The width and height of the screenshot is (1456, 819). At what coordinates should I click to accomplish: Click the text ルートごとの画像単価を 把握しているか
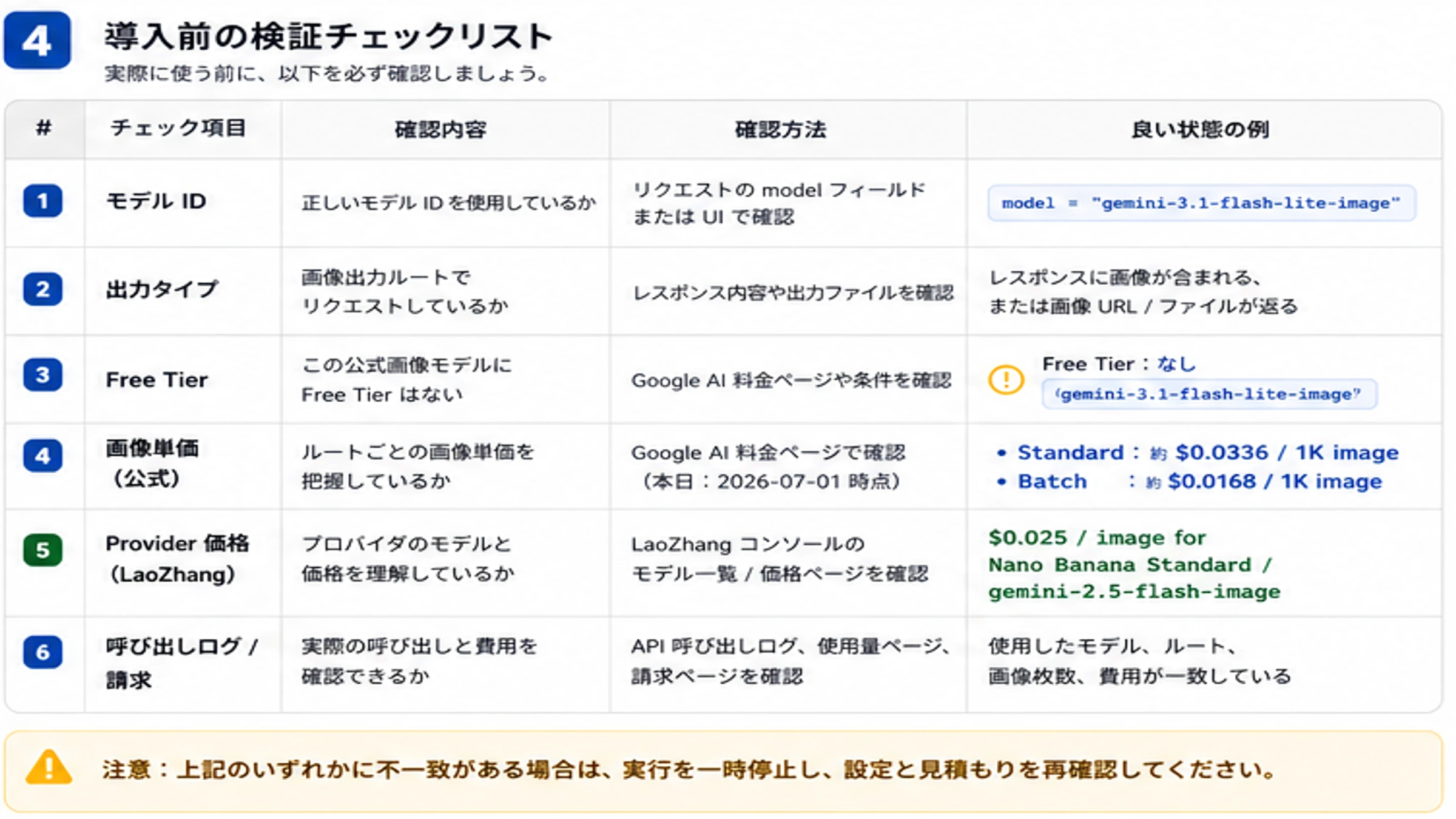418,466
